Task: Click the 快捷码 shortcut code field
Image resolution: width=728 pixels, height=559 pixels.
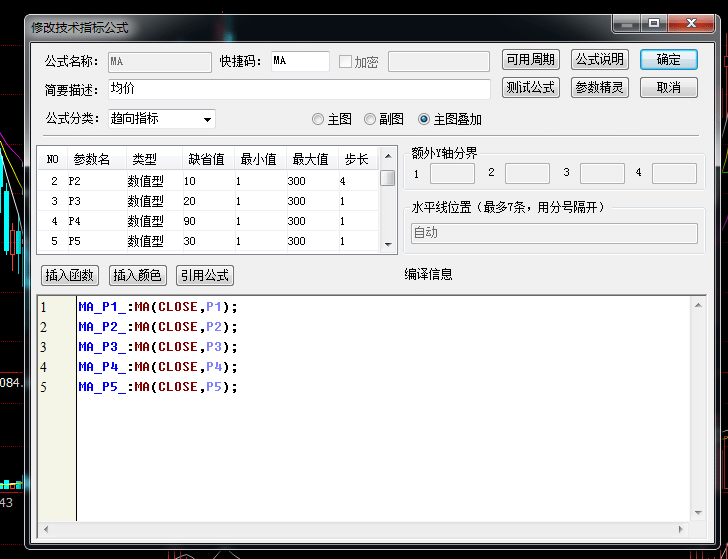Action: point(298,62)
